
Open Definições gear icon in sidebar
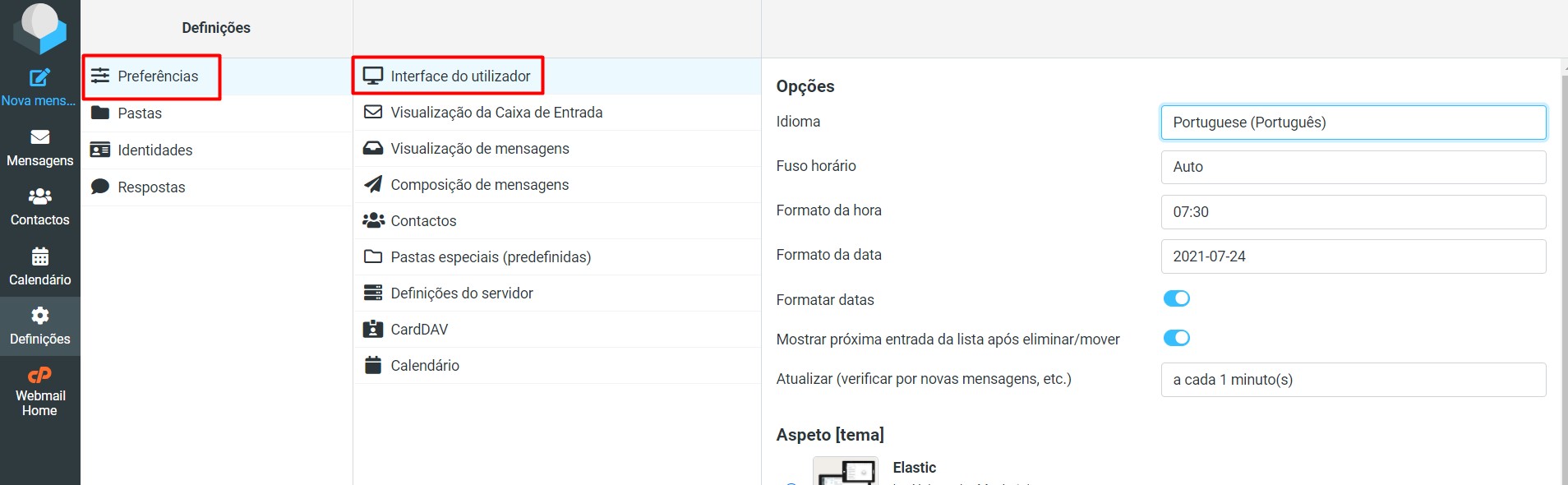[39, 316]
